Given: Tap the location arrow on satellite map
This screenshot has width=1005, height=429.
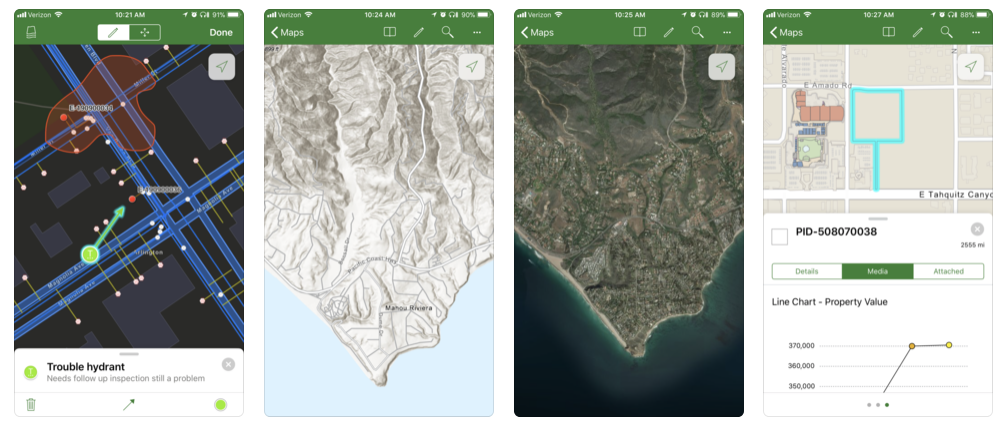Looking at the screenshot, I should (x=722, y=67).
